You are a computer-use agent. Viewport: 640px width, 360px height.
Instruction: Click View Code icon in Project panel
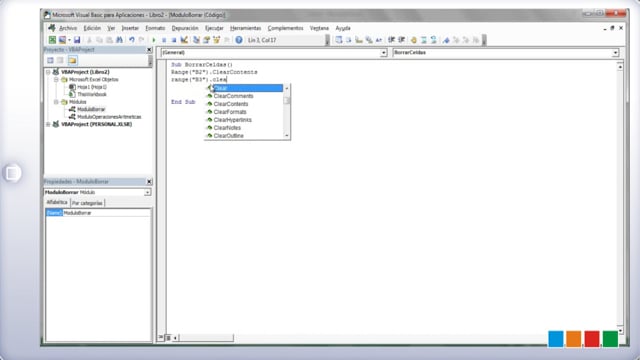(50, 60)
